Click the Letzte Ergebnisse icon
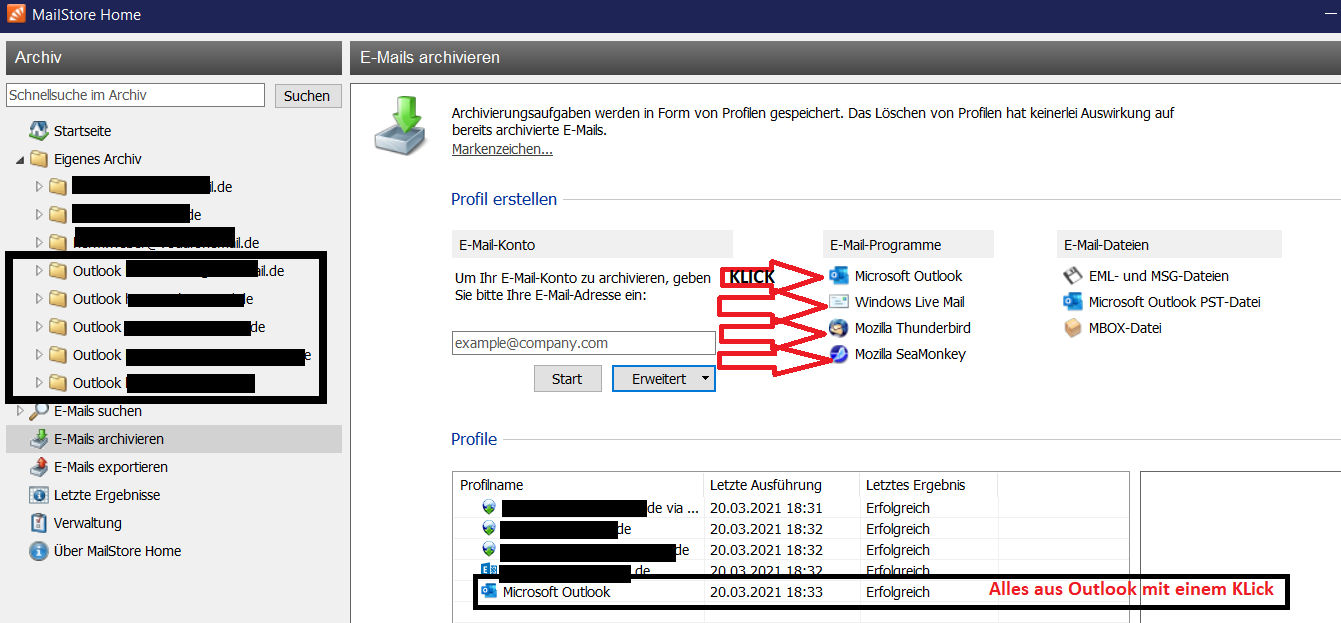Screen dimensions: 1341x623 [x=39, y=495]
